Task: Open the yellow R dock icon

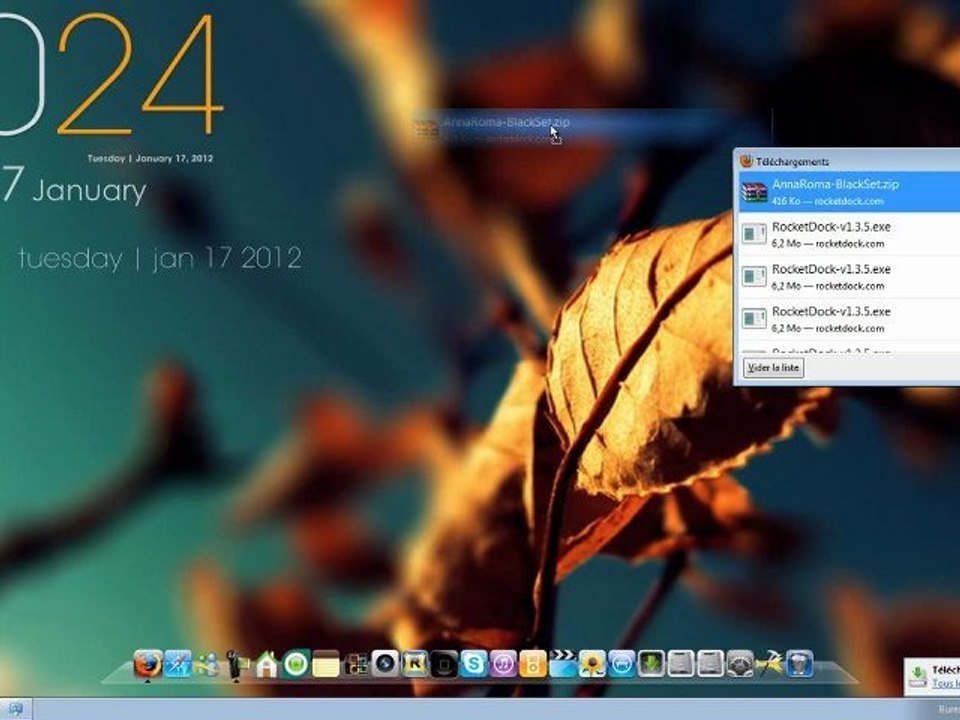Action: 414,665
